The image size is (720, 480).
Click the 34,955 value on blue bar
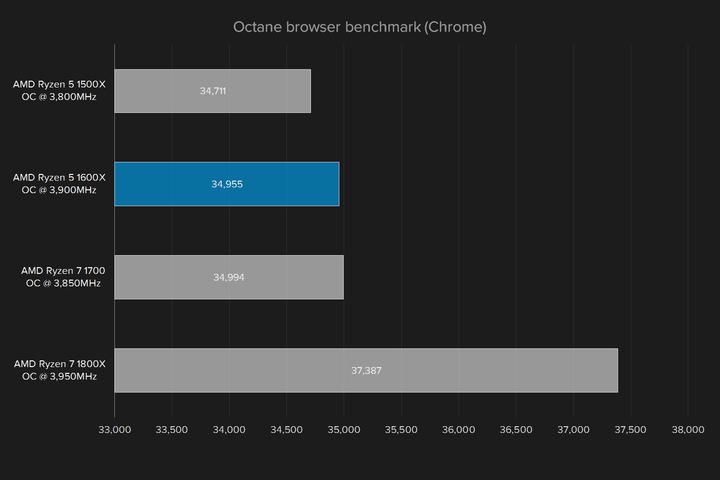[227, 184]
